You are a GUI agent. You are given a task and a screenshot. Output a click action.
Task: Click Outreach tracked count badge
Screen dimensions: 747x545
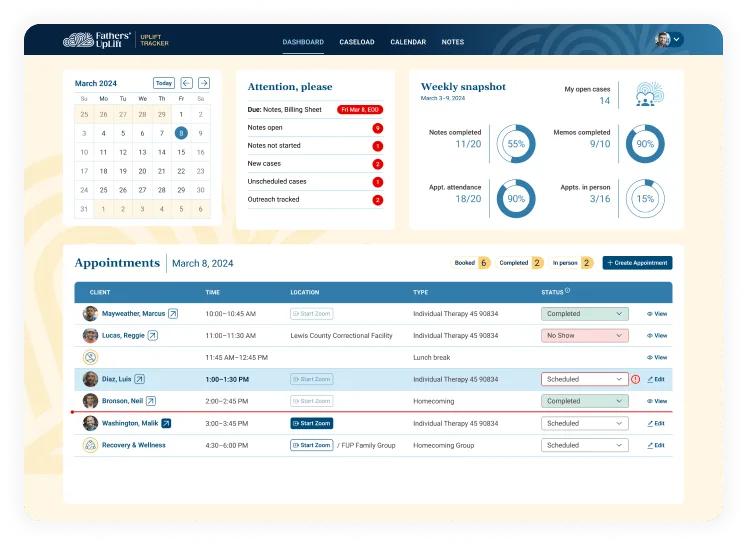pos(377,200)
